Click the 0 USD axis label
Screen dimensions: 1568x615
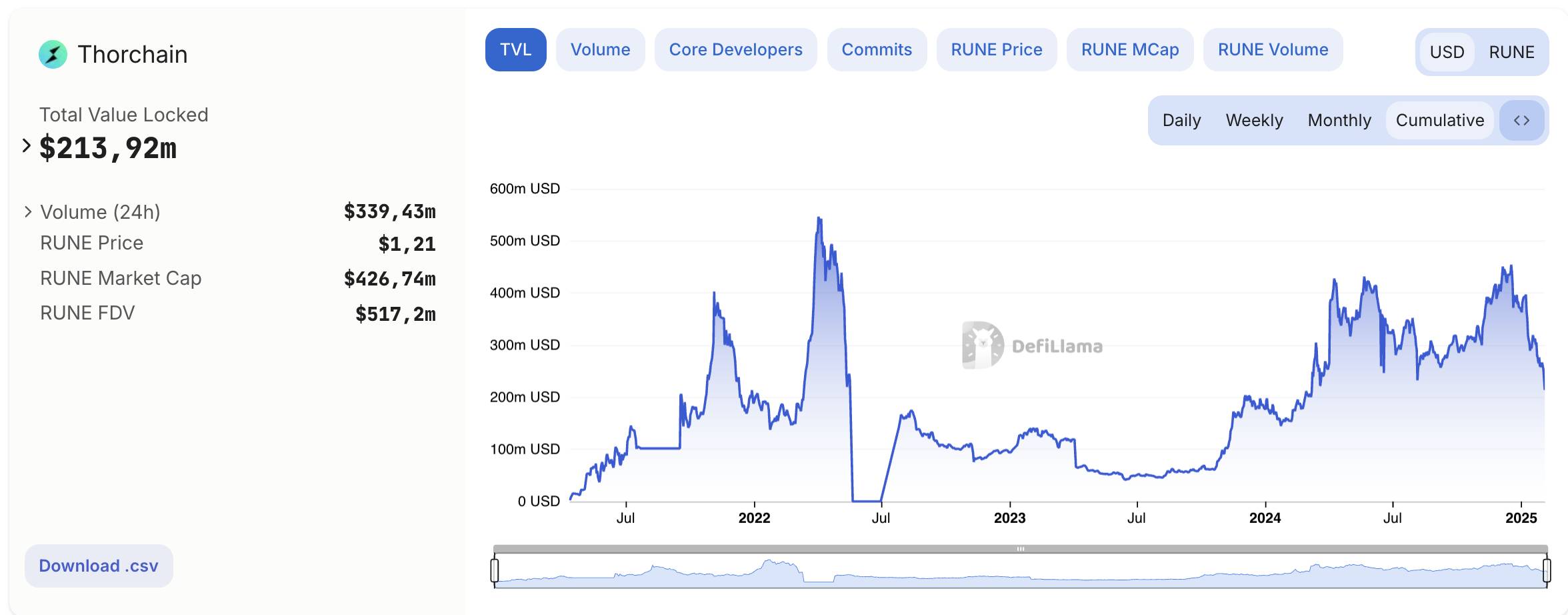click(539, 502)
